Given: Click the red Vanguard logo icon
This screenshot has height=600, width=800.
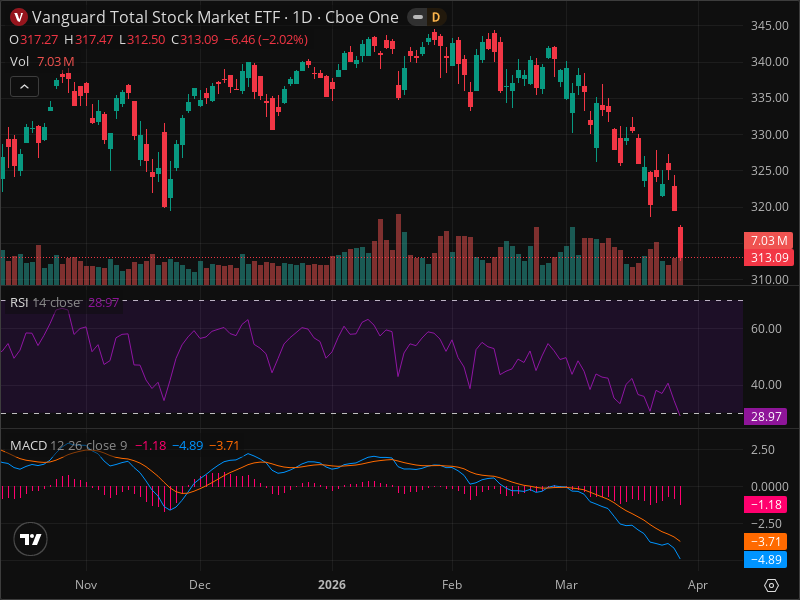Looking at the screenshot, I should point(19,17).
